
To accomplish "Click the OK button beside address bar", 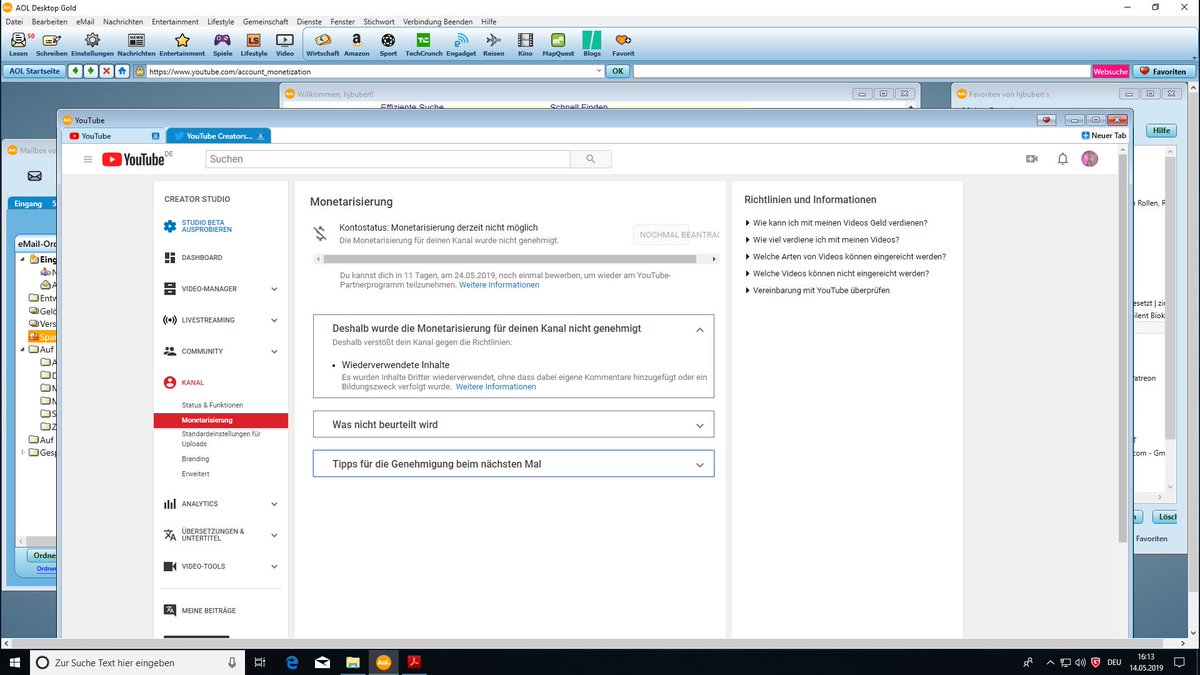I will coord(618,71).
